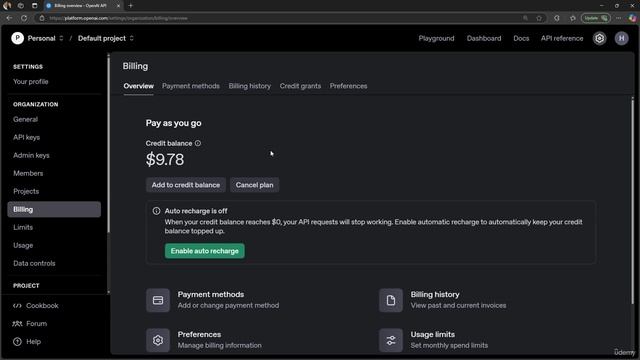Open API keys in sidebar
640x360 pixels.
click(27, 138)
